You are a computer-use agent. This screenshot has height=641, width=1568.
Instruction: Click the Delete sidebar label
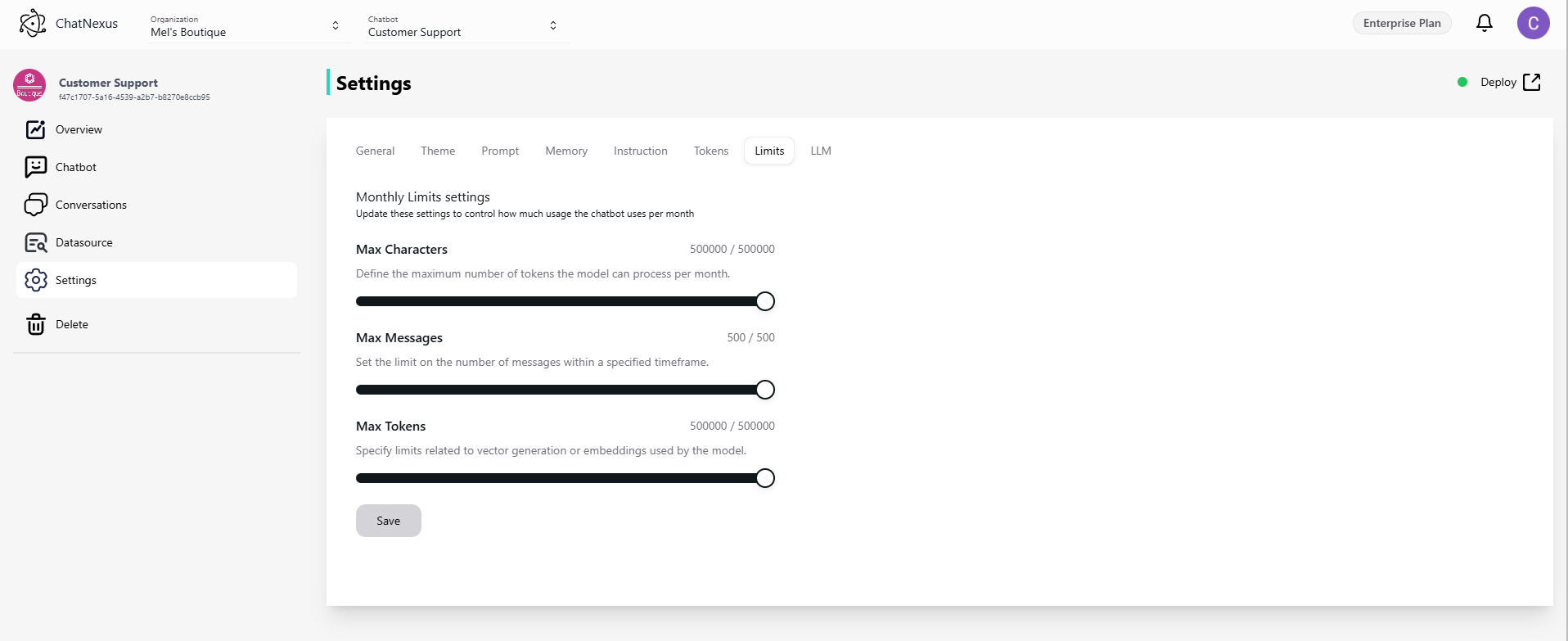coord(72,324)
